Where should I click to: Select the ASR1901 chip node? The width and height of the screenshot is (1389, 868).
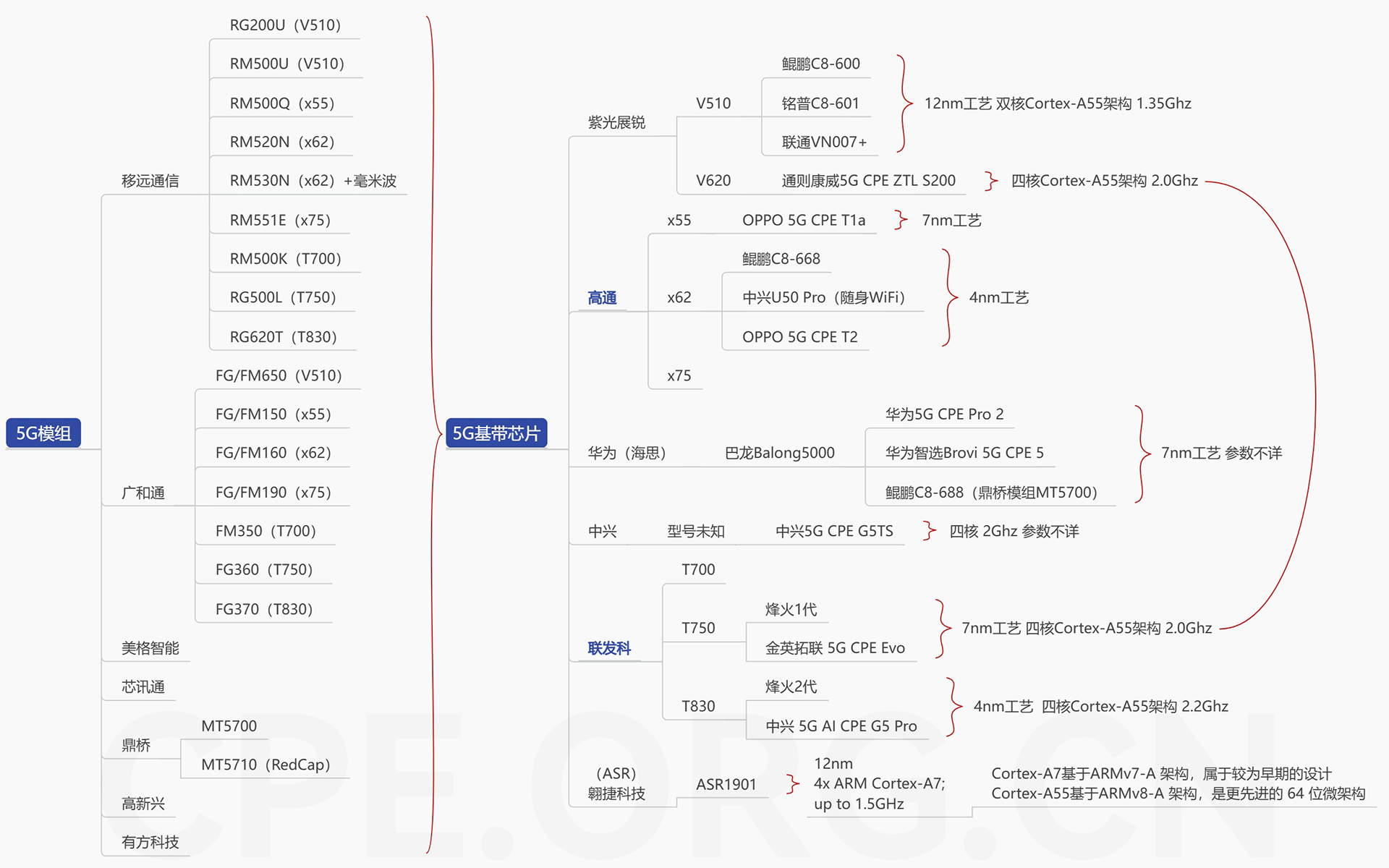click(x=726, y=784)
